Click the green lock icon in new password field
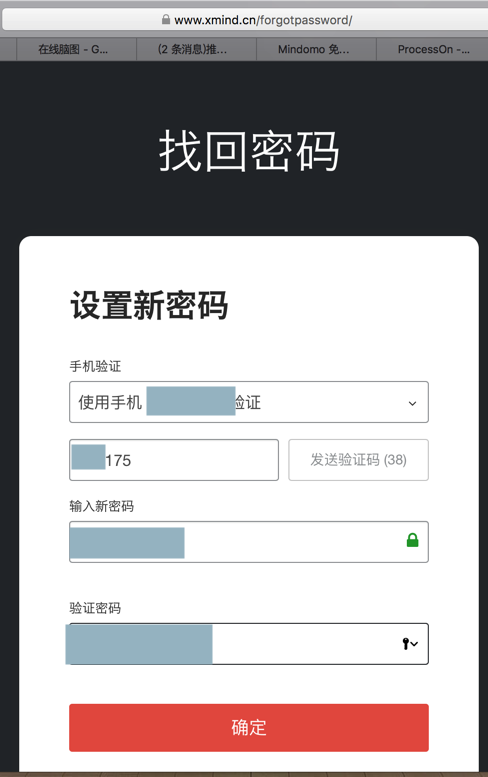The image size is (488, 777). pos(412,540)
